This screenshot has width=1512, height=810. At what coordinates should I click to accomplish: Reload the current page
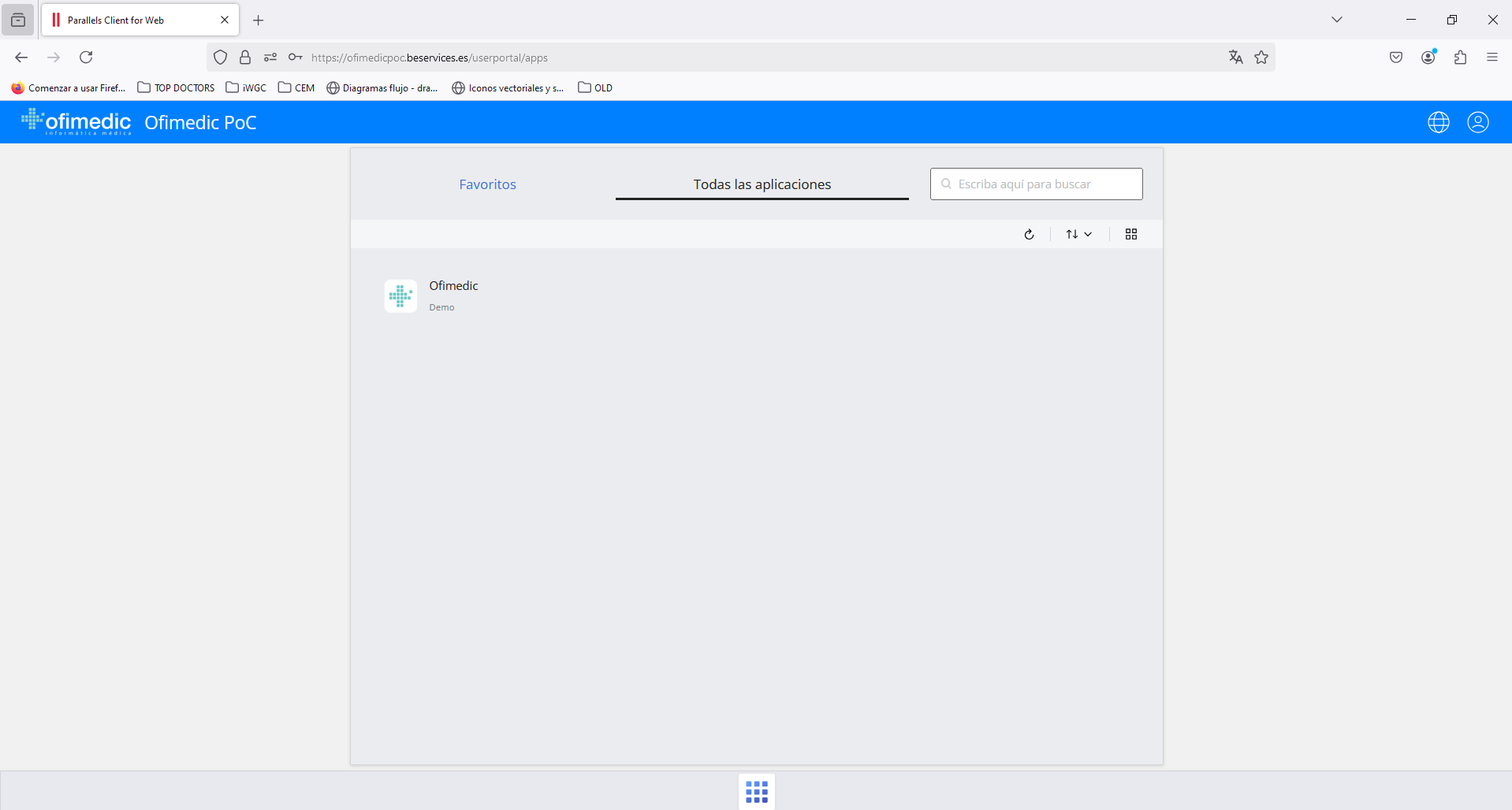click(87, 58)
